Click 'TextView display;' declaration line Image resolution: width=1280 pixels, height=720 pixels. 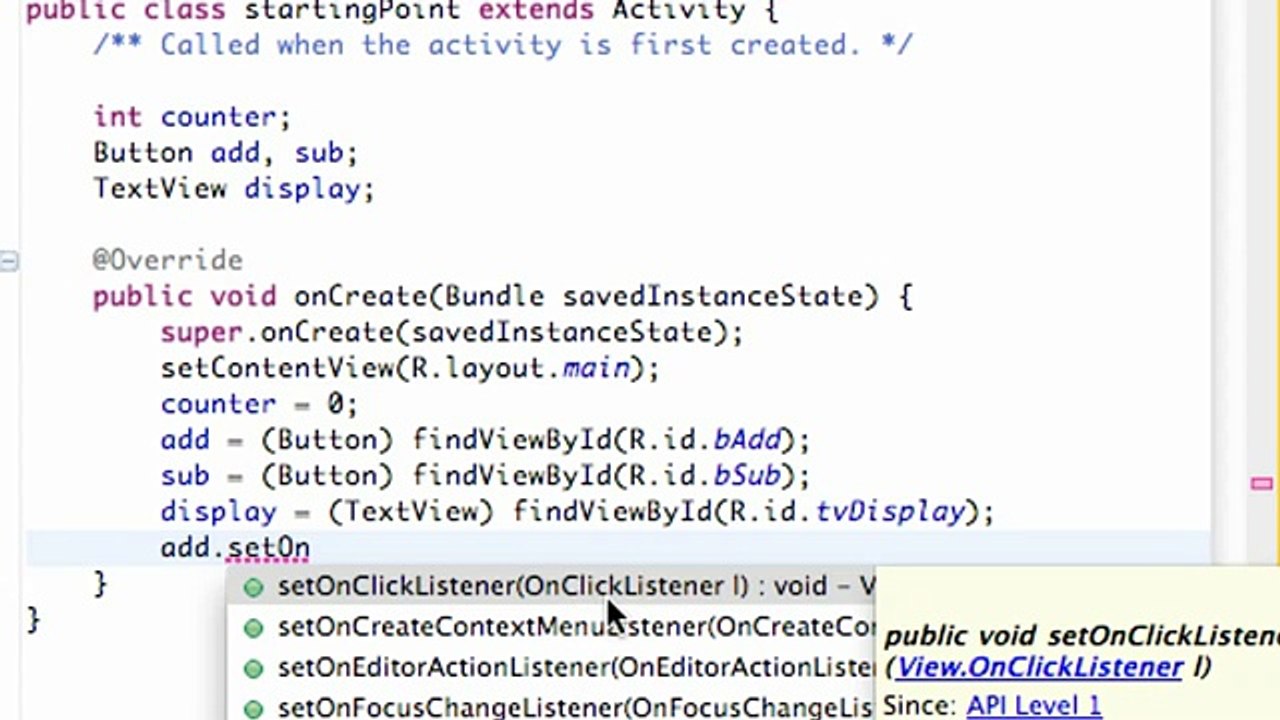pos(234,188)
